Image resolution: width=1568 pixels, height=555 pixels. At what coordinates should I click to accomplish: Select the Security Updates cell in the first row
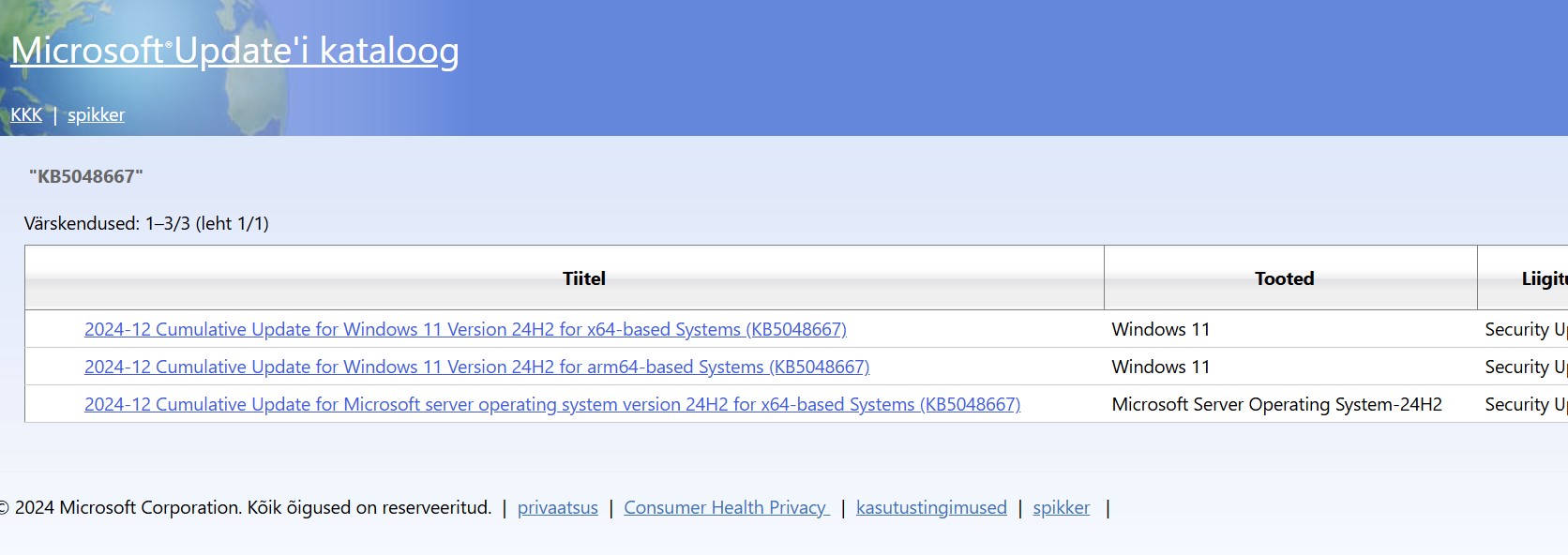1524,329
